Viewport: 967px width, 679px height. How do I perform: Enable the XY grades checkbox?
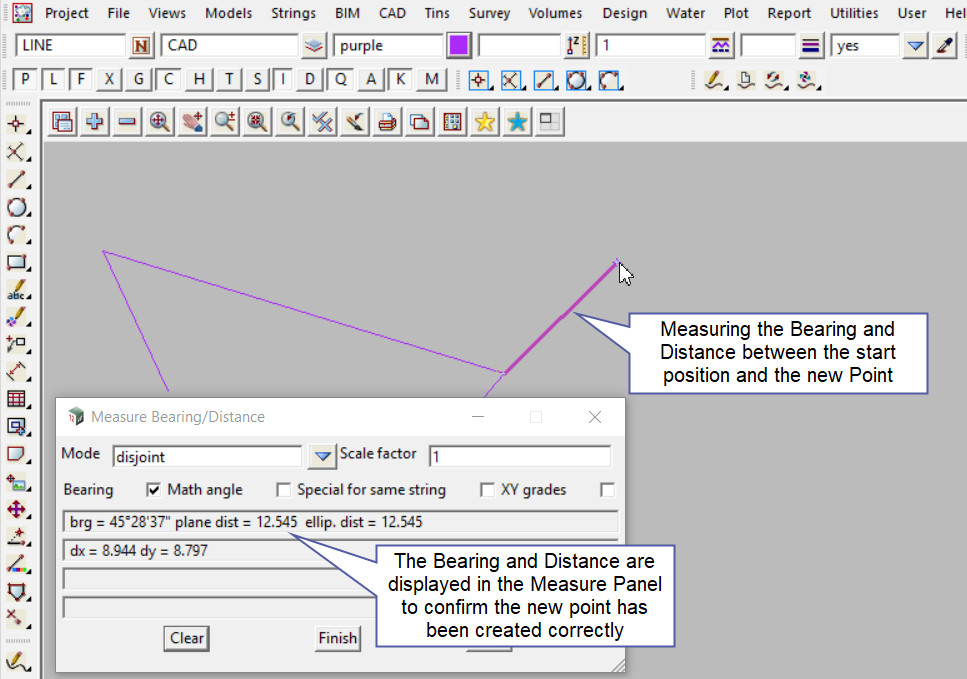pos(487,490)
